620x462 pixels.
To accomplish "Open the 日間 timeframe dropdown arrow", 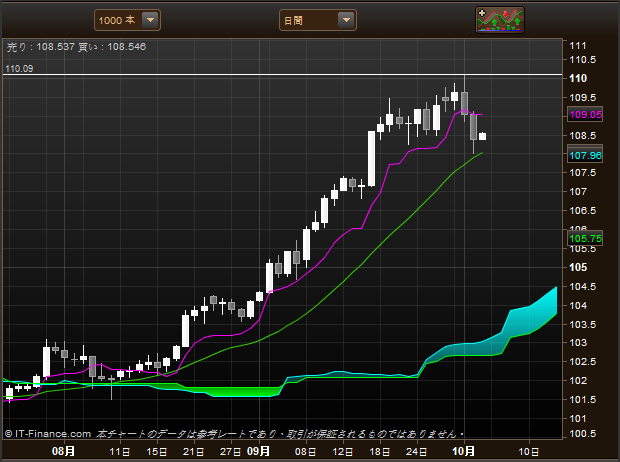I will pos(346,20).
